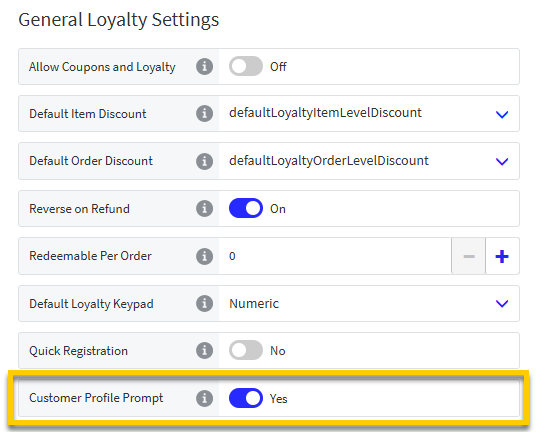Click the General Loyalty Settings heading
Screen dimensions: 544x432
click(119, 20)
